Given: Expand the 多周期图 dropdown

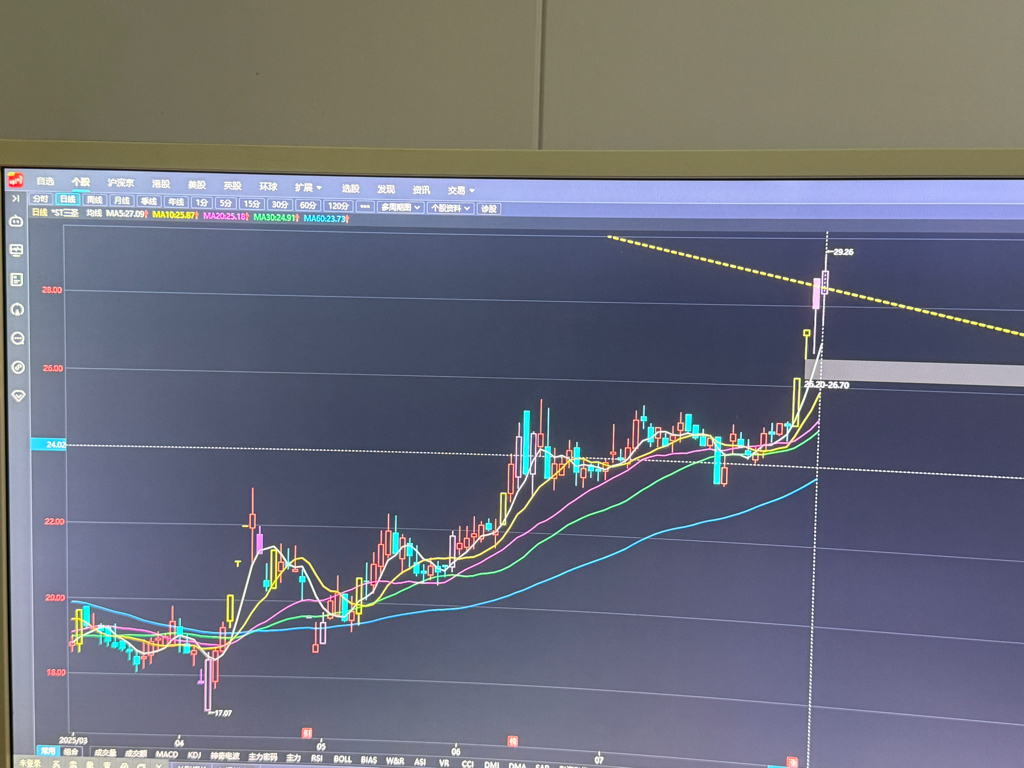Looking at the screenshot, I should (400, 207).
